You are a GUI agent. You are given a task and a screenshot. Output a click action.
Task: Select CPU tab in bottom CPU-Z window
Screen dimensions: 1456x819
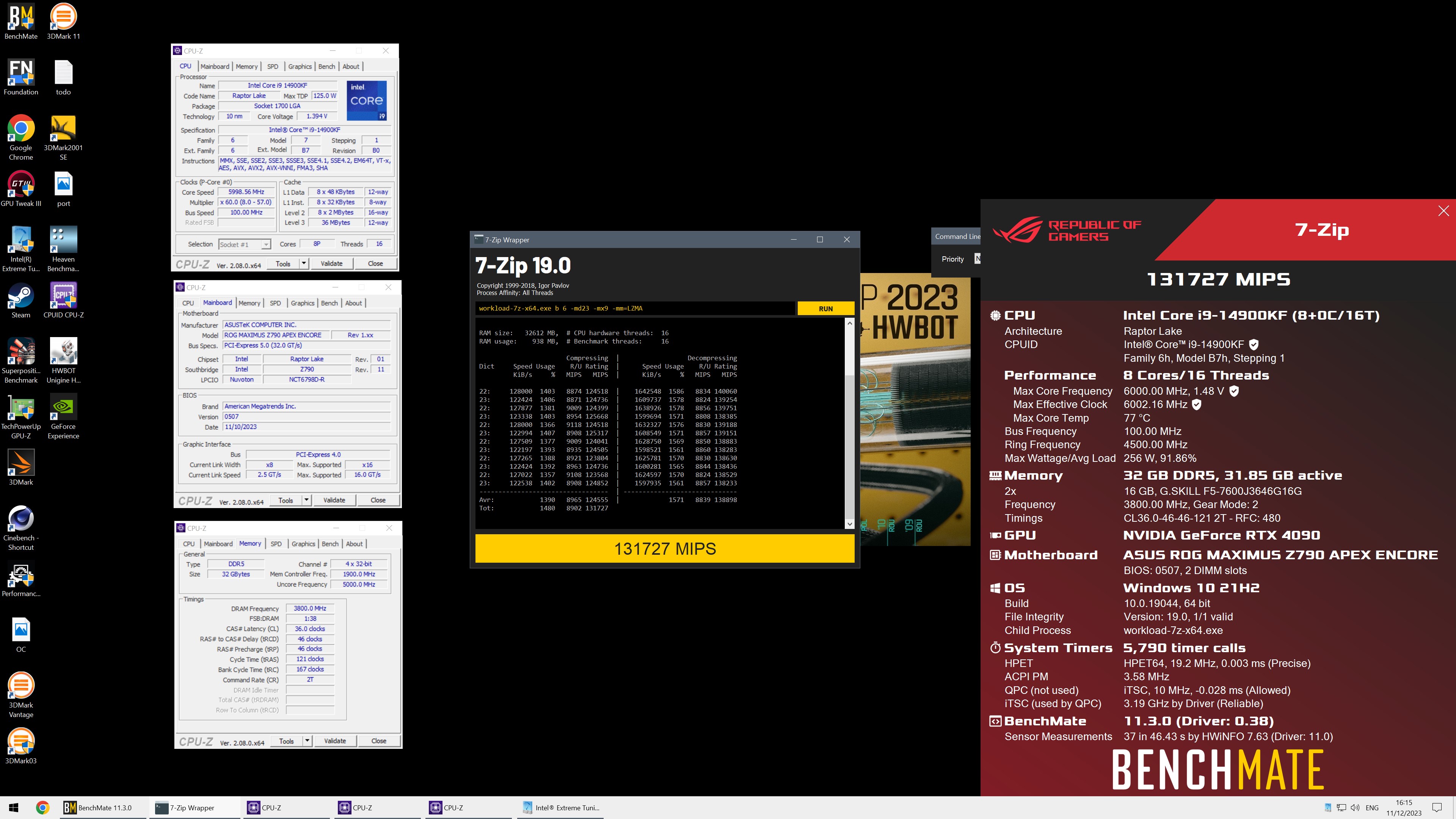point(189,544)
